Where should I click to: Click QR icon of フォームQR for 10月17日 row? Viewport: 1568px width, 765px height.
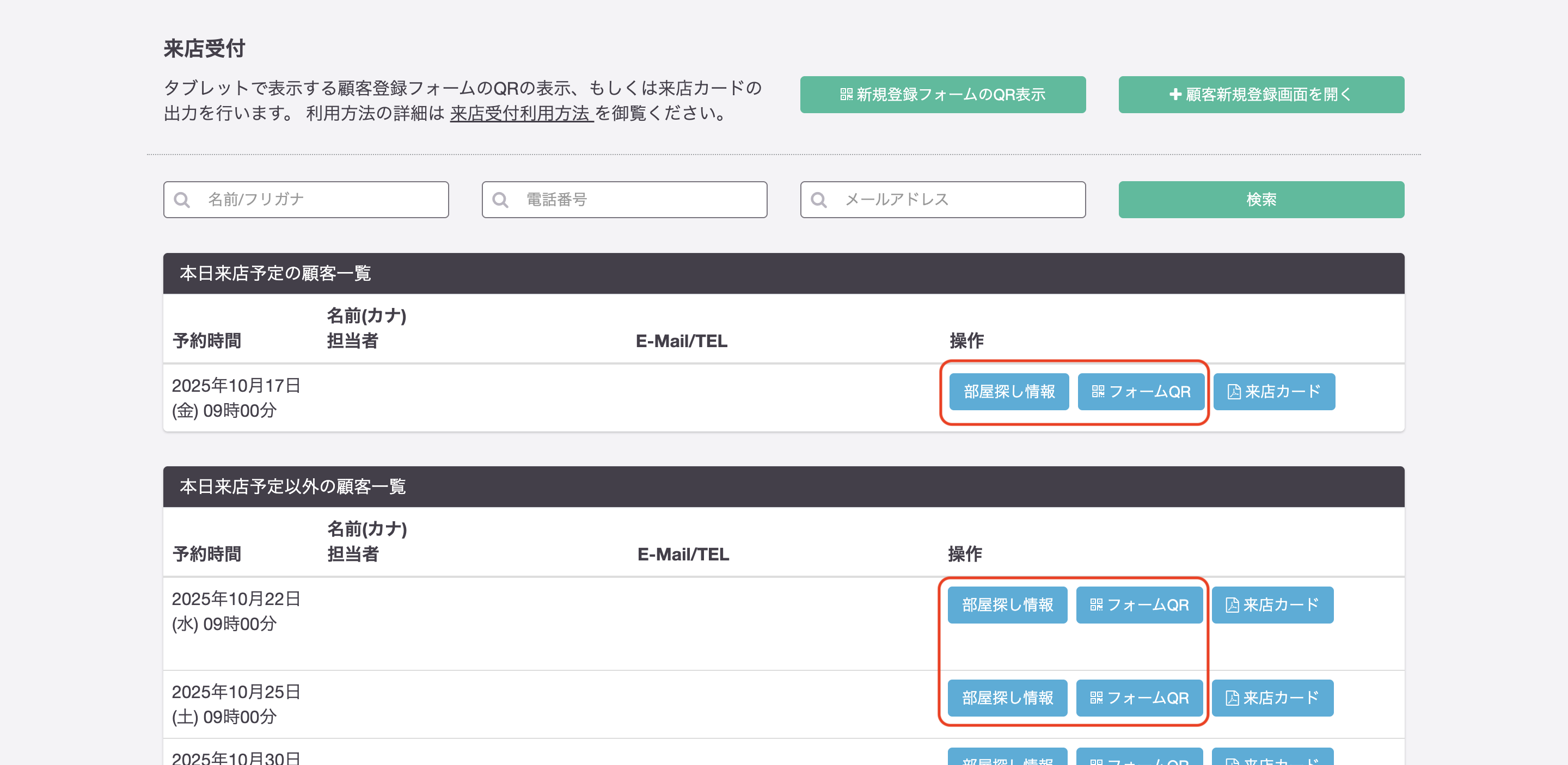pyautogui.click(x=1098, y=392)
